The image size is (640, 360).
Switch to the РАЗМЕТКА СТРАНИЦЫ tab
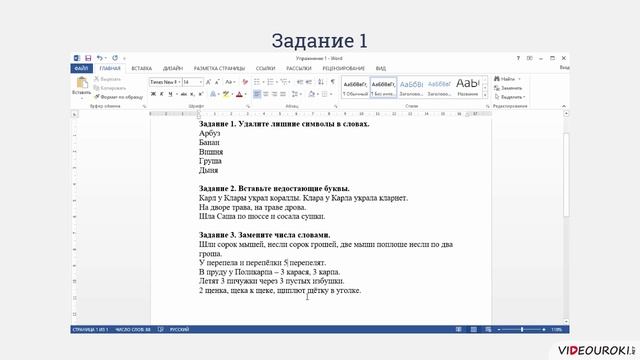(219, 68)
